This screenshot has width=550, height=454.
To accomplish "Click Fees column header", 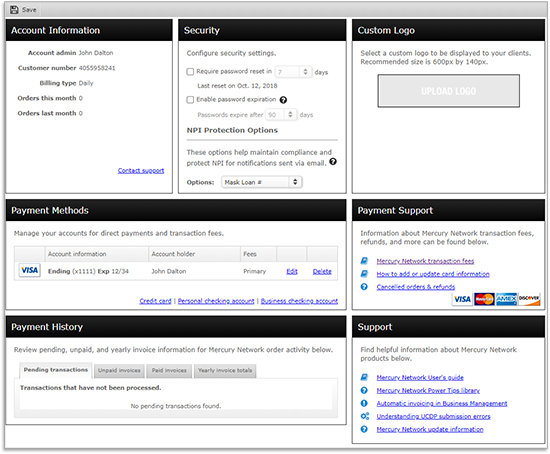I will pos(259,254).
